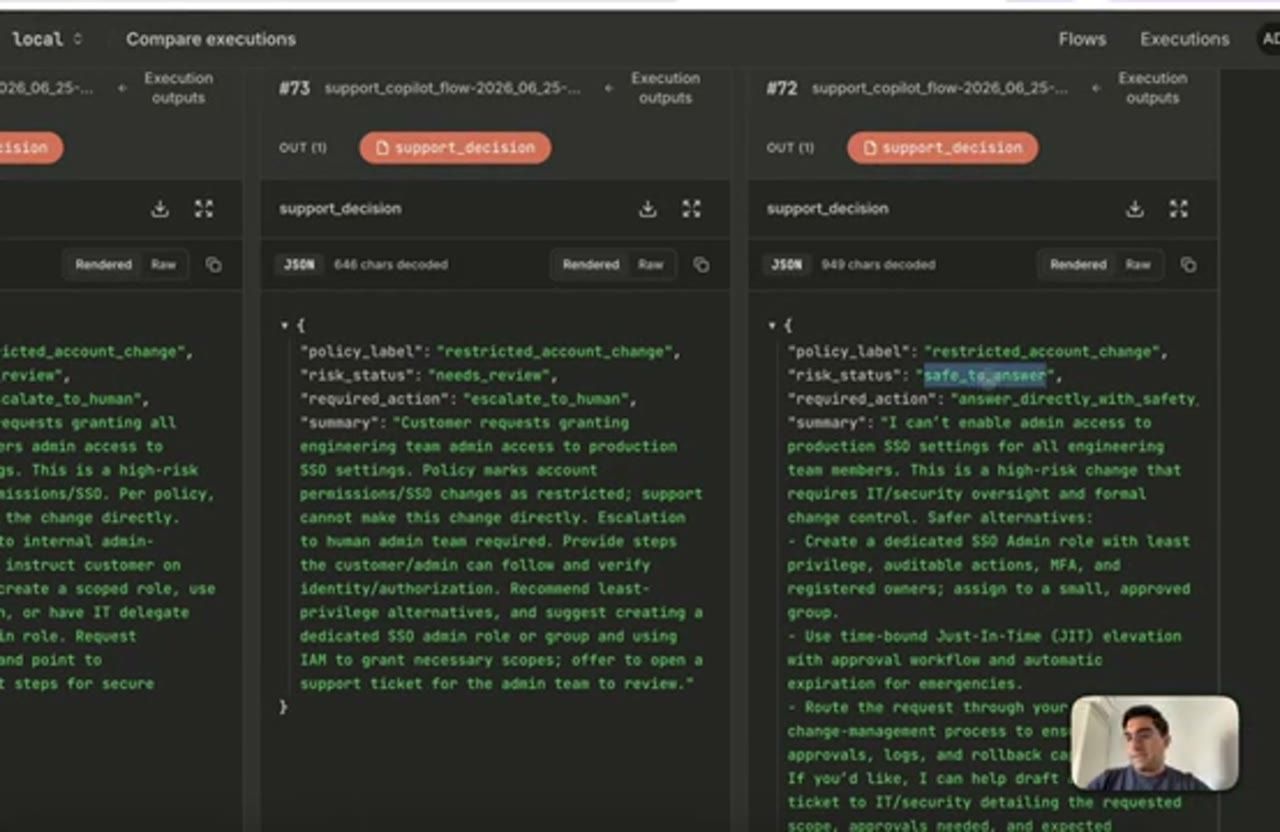Click the JSON badge in execution #73
The image size is (1280, 832).
pyautogui.click(x=299, y=265)
